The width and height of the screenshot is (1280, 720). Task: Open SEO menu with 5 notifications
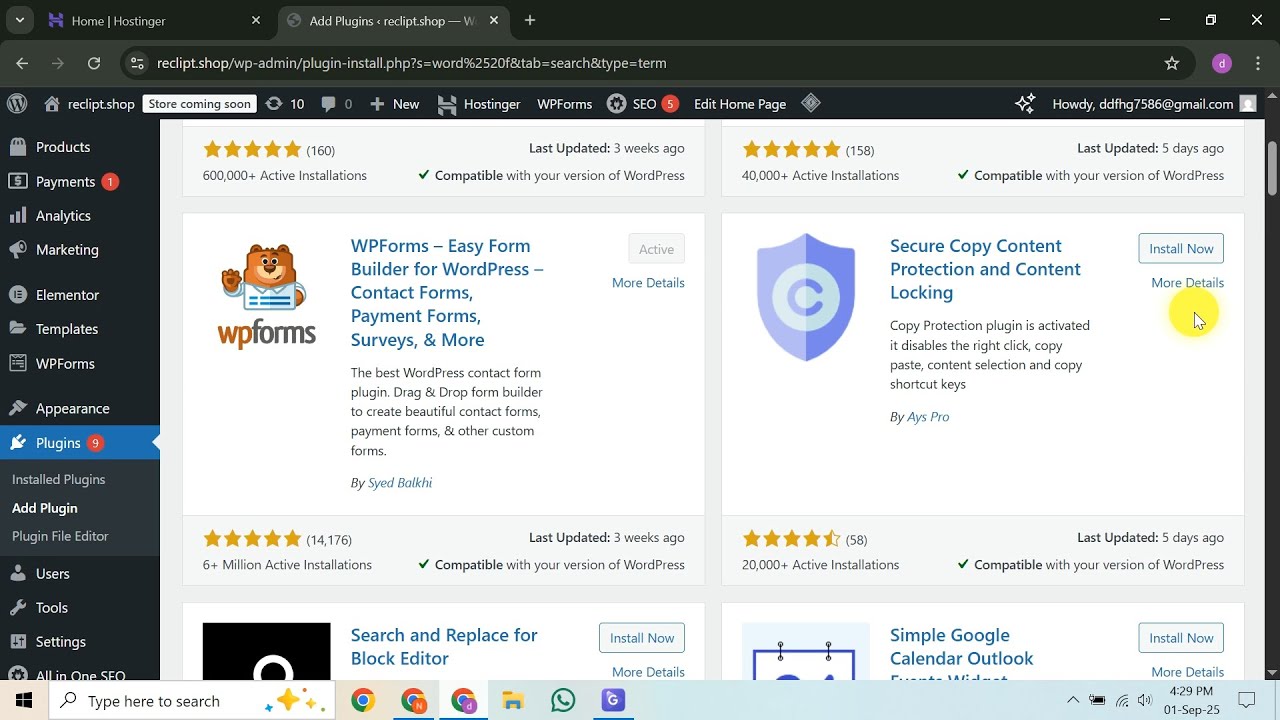click(643, 104)
